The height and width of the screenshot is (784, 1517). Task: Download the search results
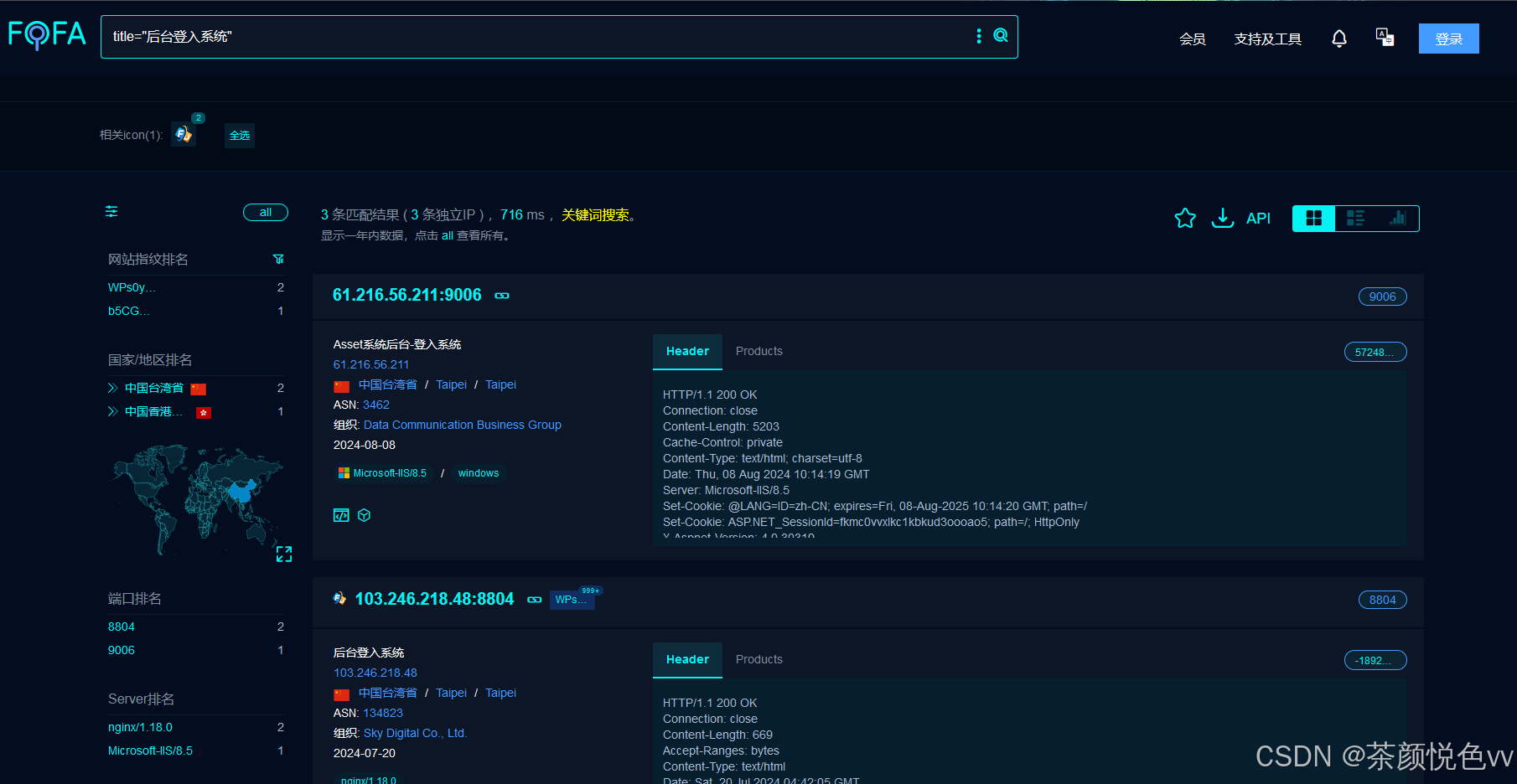coord(1223,218)
